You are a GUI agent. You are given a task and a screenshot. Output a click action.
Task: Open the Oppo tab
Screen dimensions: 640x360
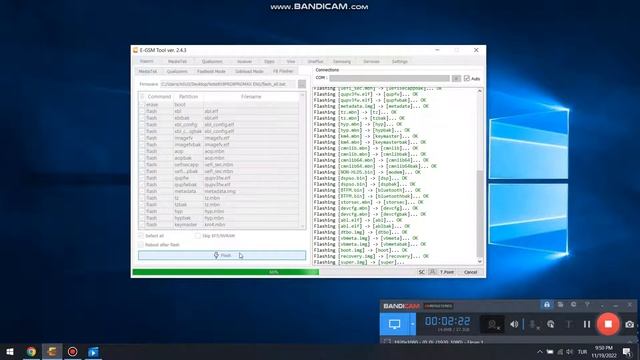click(x=269, y=62)
